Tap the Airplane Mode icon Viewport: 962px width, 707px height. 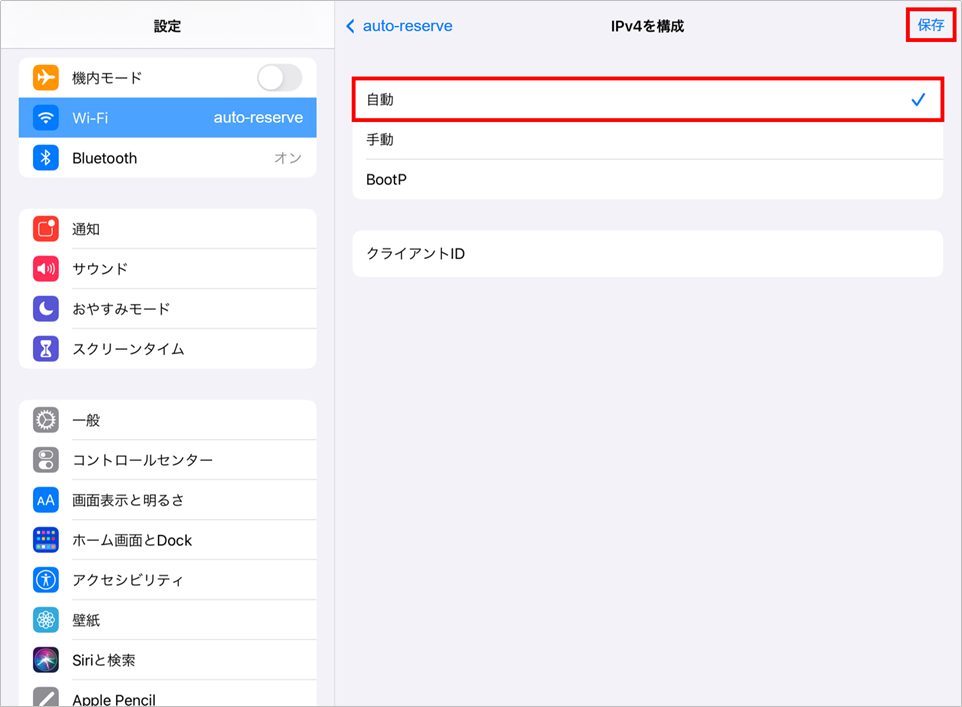(x=46, y=78)
